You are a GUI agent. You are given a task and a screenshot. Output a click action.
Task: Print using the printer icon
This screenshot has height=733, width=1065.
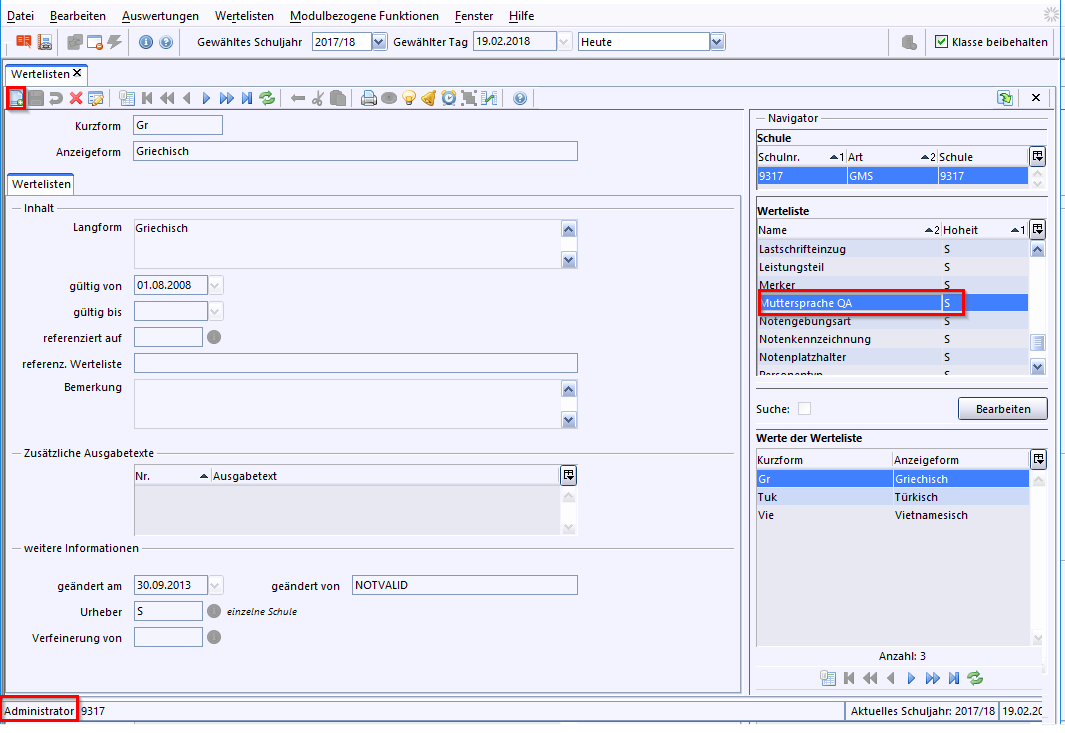tap(369, 99)
